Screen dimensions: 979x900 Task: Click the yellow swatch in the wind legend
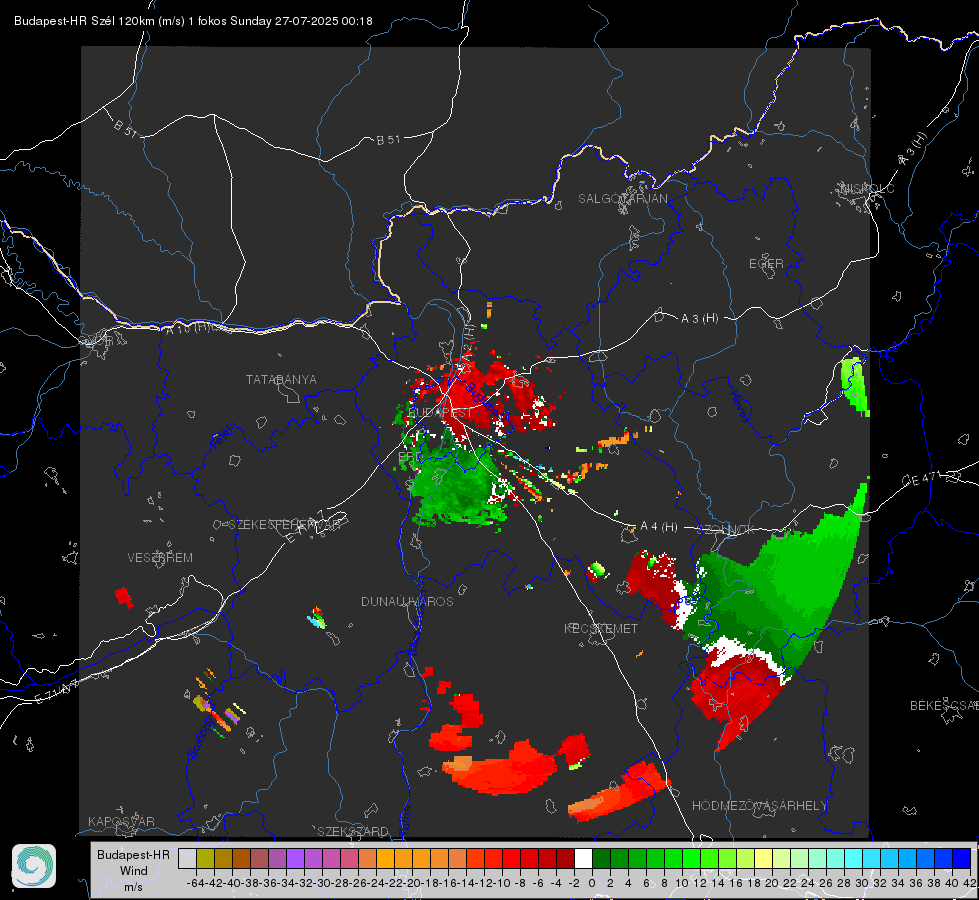[x=763, y=859]
